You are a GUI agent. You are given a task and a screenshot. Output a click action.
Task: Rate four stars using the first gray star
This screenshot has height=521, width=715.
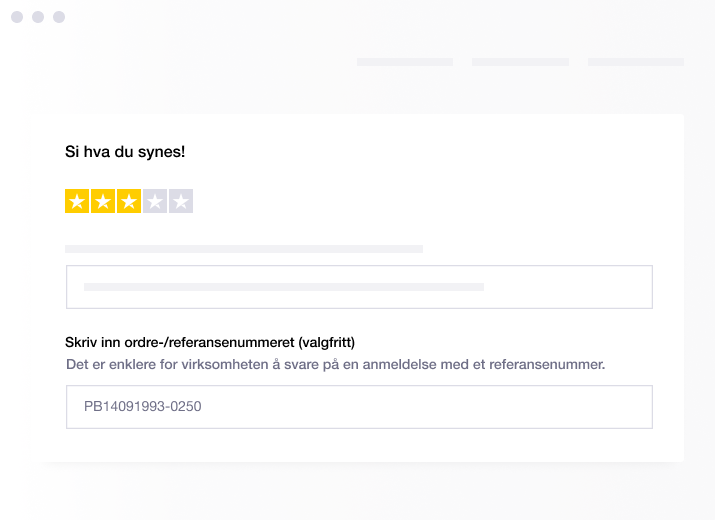tap(155, 201)
